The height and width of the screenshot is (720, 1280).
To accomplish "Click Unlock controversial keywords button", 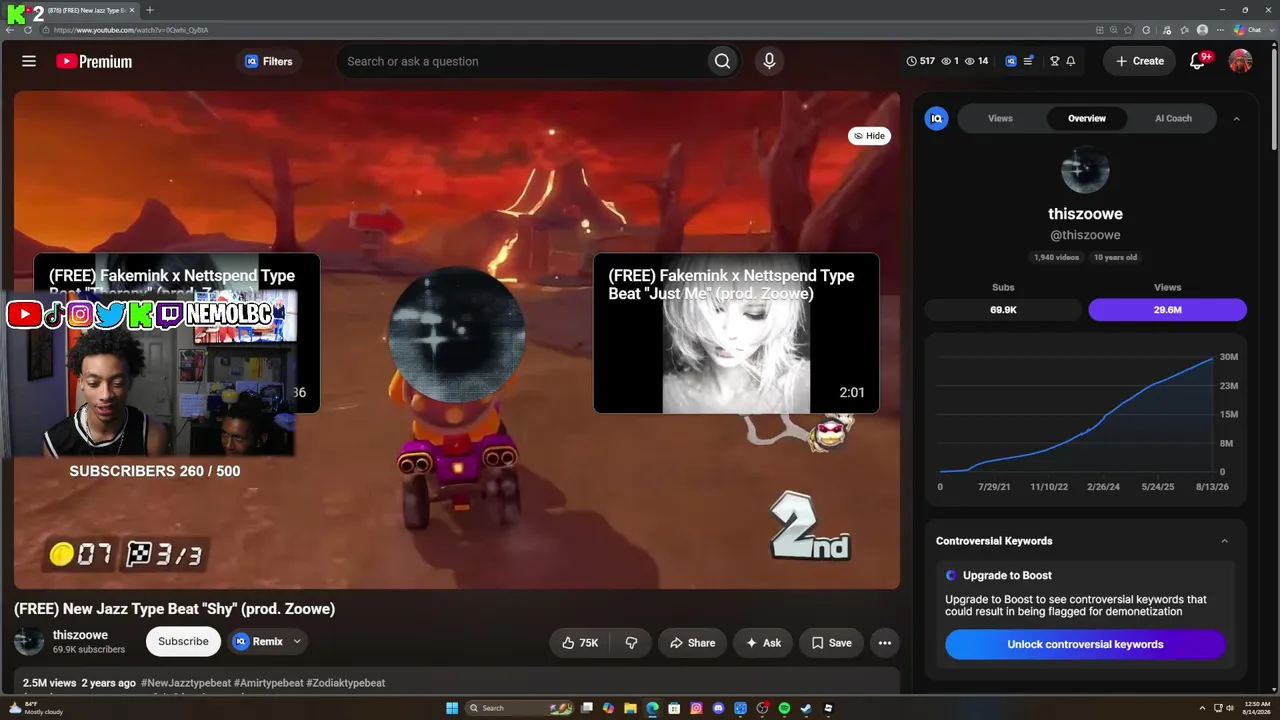I will (1085, 644).
